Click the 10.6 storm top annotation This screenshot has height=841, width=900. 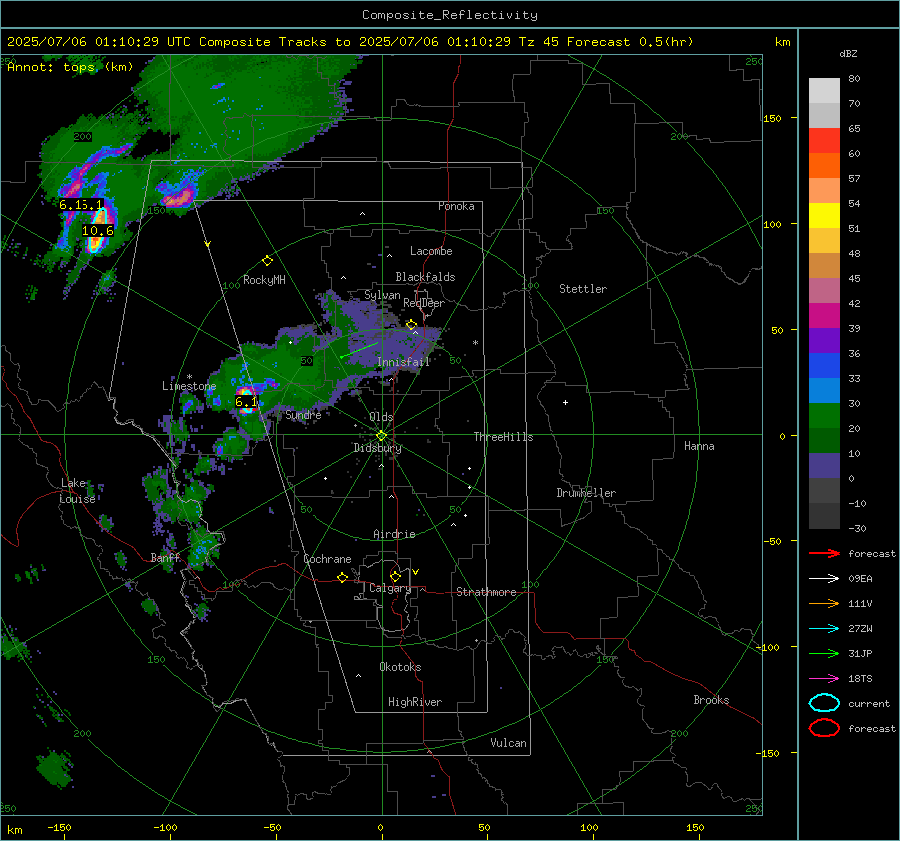click(x=98, y=231)
